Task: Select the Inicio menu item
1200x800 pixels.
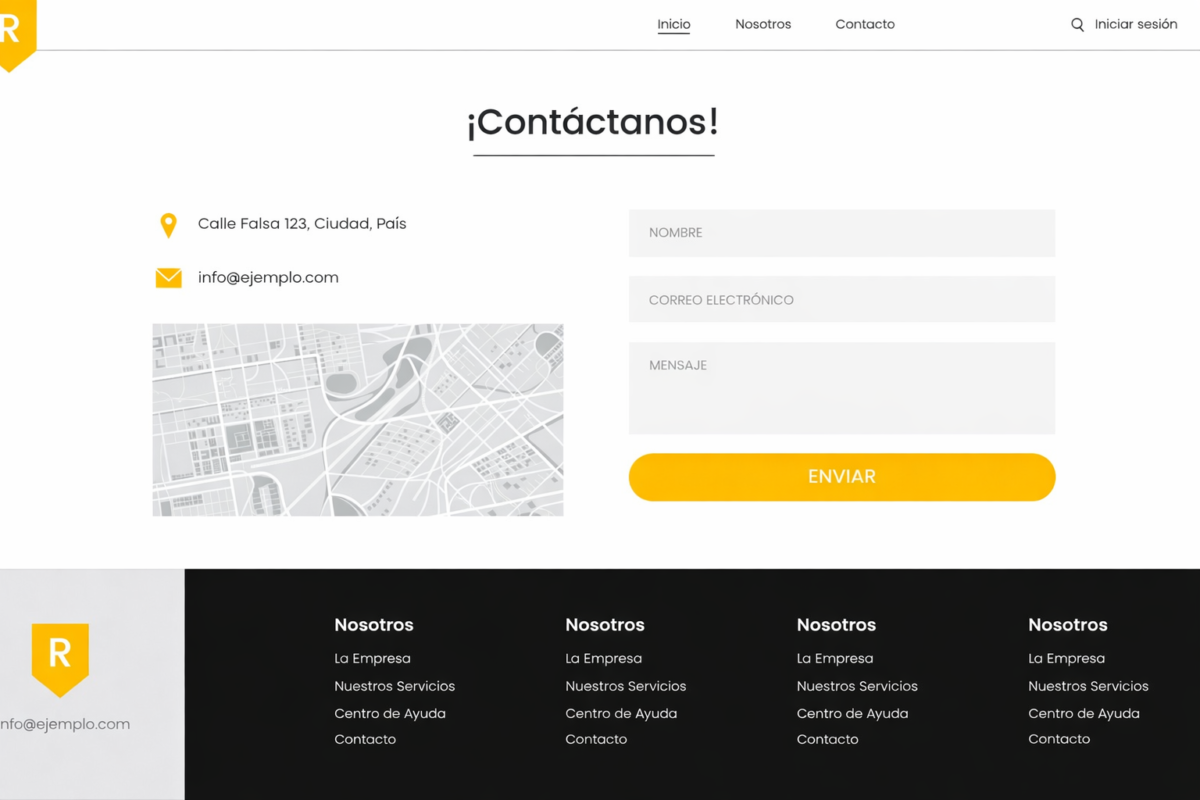Action: click(673, 24)
